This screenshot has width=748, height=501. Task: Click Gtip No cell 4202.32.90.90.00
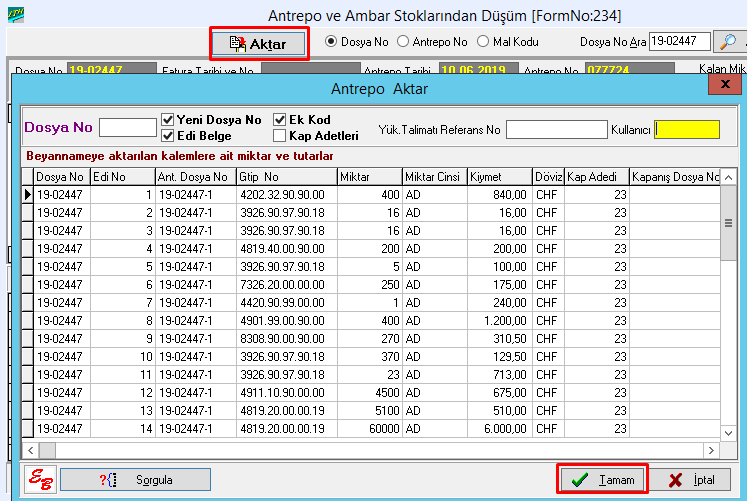pos(287,195)
